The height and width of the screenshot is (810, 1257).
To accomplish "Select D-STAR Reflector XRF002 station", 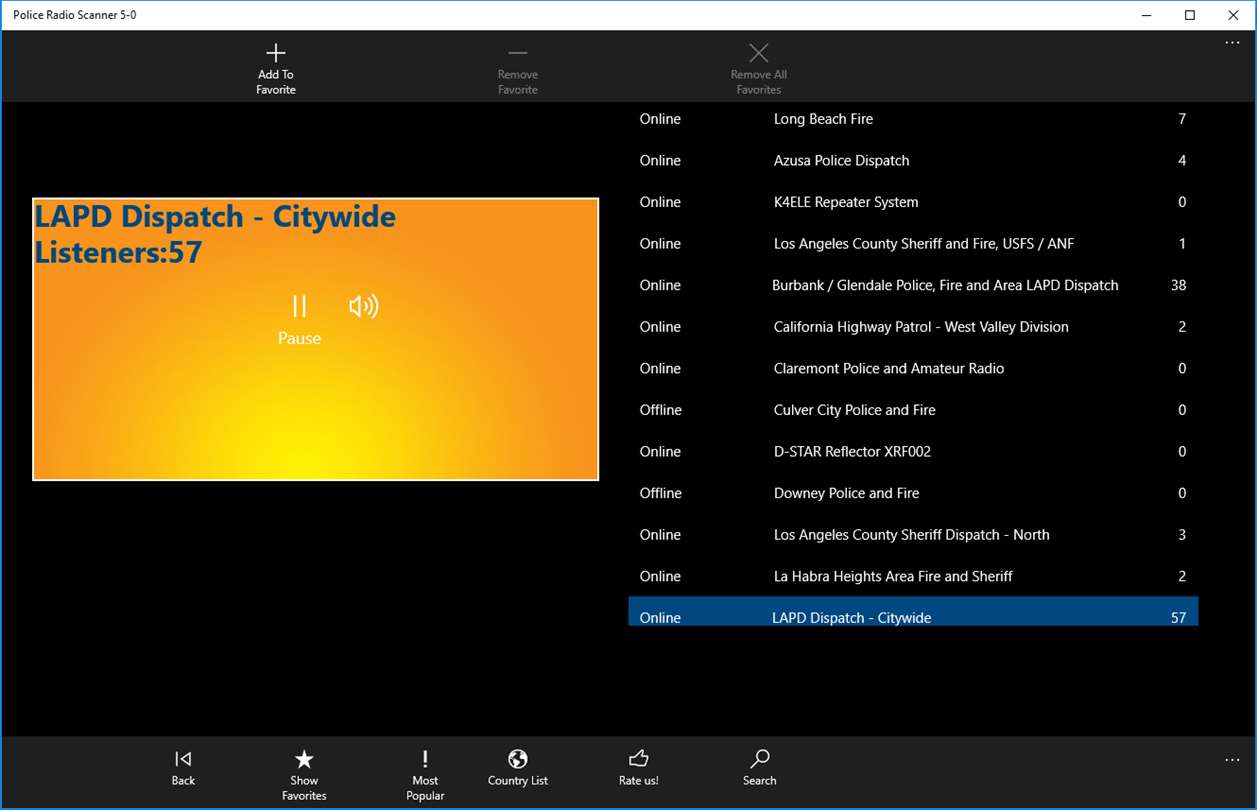I will pyautogui.click(x=913, y=452).
